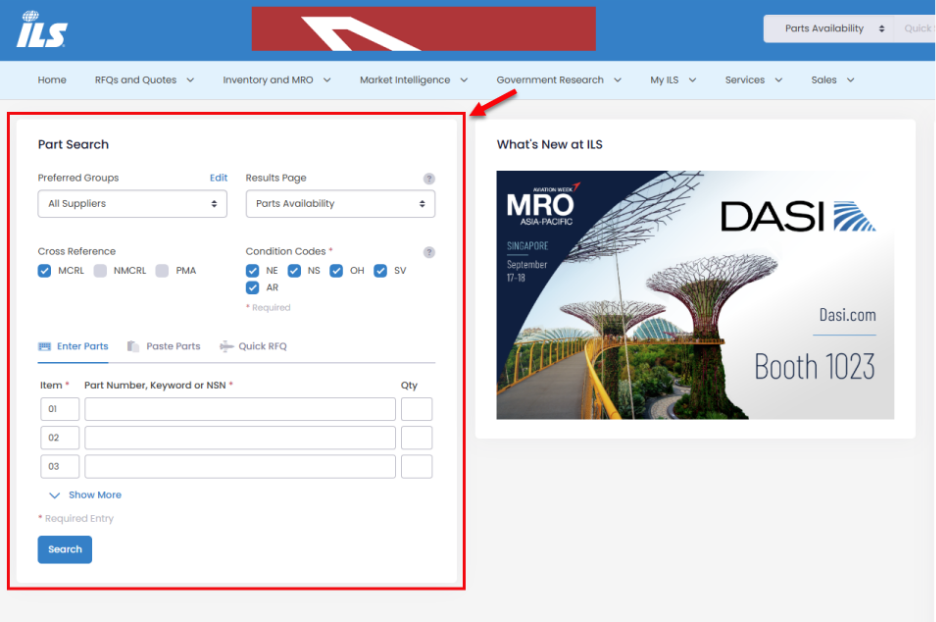936x622 pixels.
Task: Click the Quick RFQ airplane icon
Action: (x=226, y=347)
